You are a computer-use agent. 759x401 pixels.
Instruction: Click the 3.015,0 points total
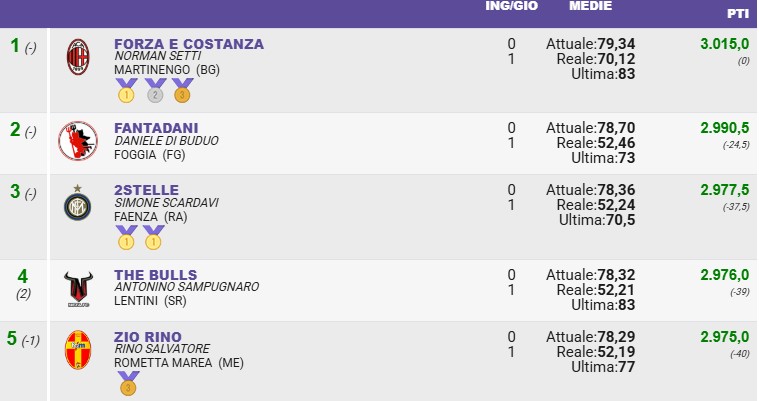(x=725, y=44)
